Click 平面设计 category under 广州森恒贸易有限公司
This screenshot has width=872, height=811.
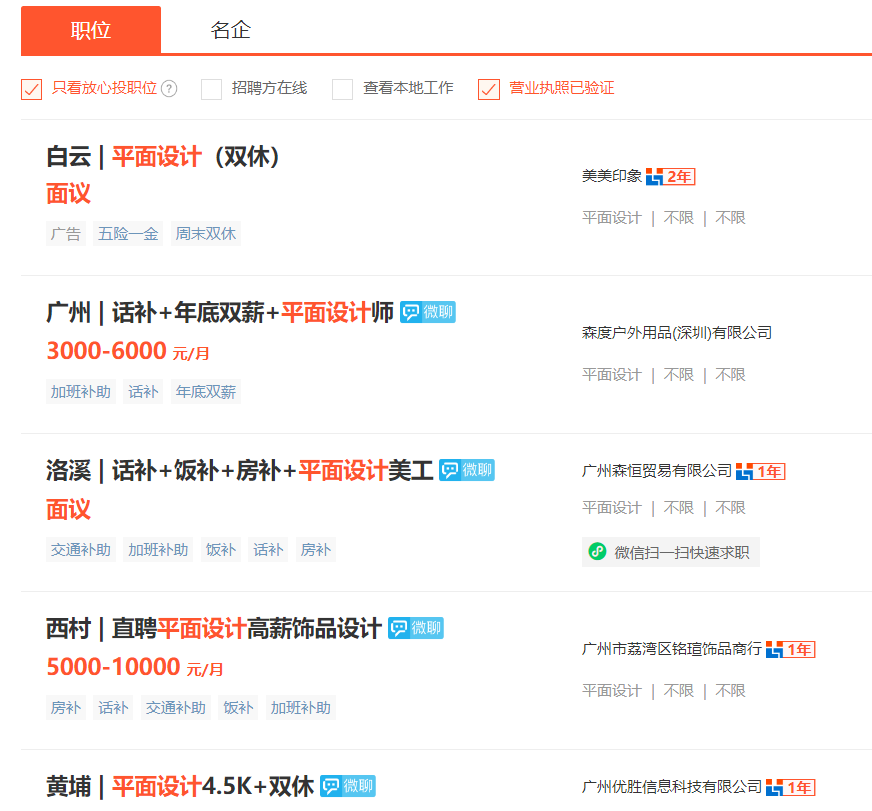[x=612, y=507]
